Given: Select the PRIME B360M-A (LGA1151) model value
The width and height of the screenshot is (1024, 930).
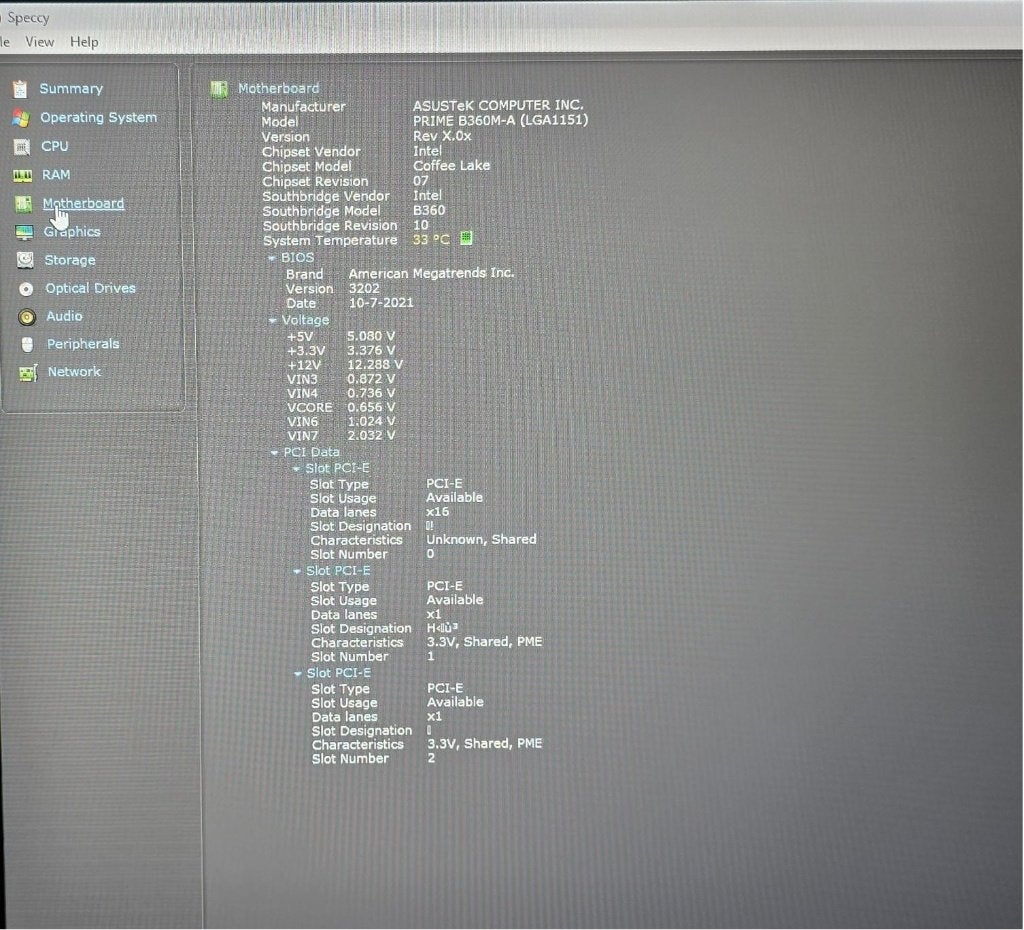Looking at the screenshot, I should click(500, 120).
